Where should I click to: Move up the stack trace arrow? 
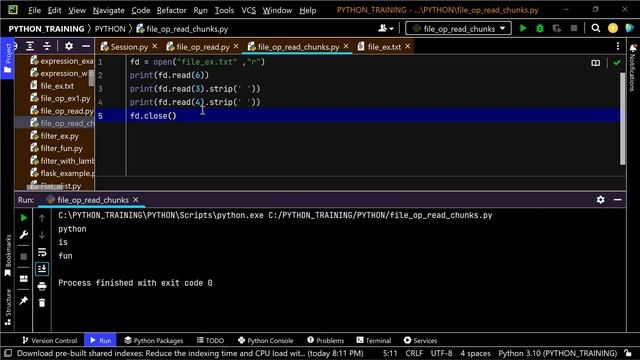(42, 218)
